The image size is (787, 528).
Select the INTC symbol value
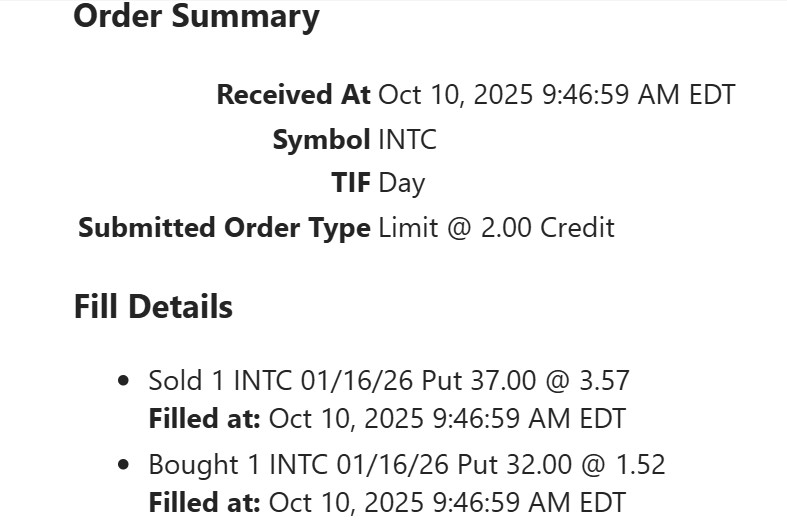point(407,140)
